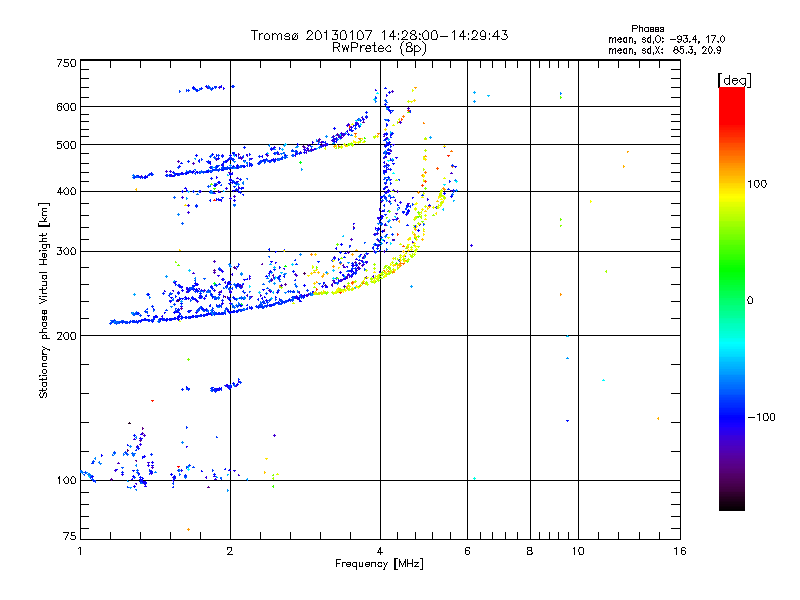Click the 'Frequency [MHz]' x-axis label
Screen dimensions: 800x600
click(379, 564)
